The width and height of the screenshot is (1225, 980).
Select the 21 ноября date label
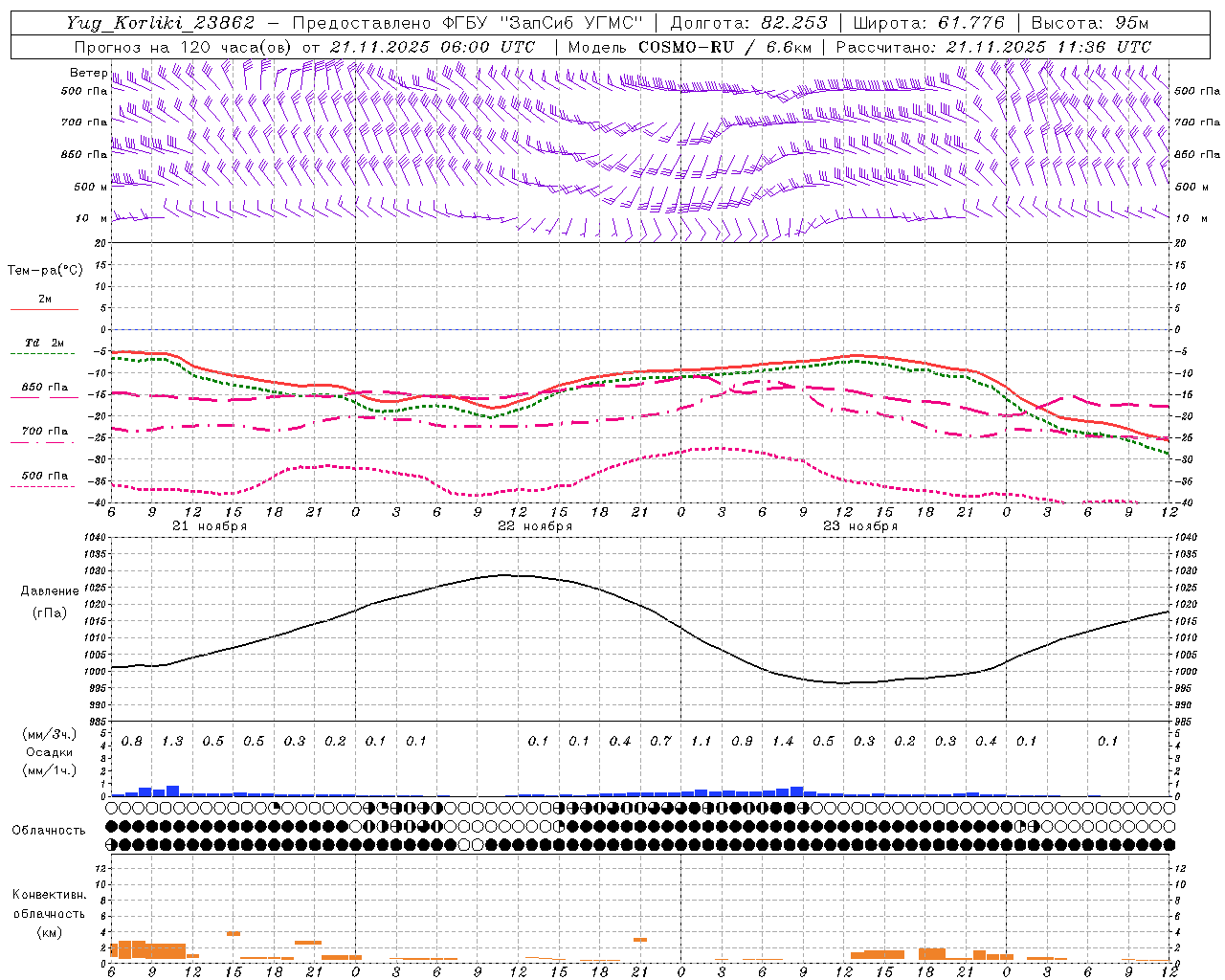210,526
